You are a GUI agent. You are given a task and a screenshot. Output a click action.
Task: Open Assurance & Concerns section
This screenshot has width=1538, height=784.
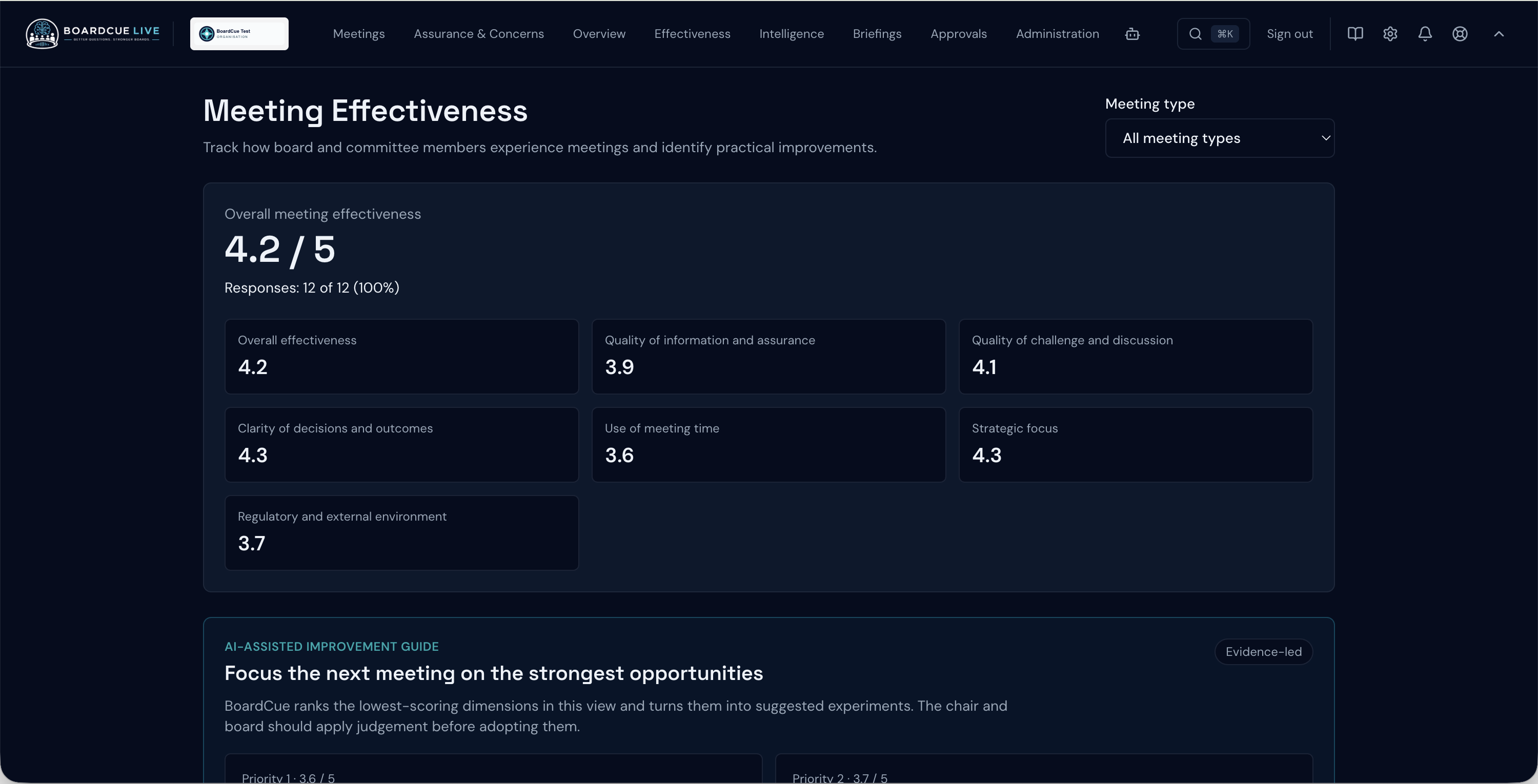[x=479, y=34]
